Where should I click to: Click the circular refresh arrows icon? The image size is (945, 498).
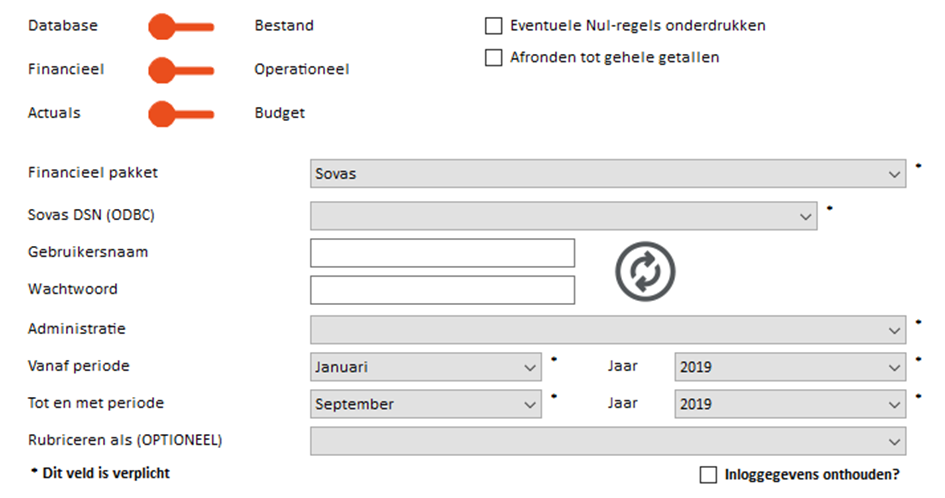645,271
